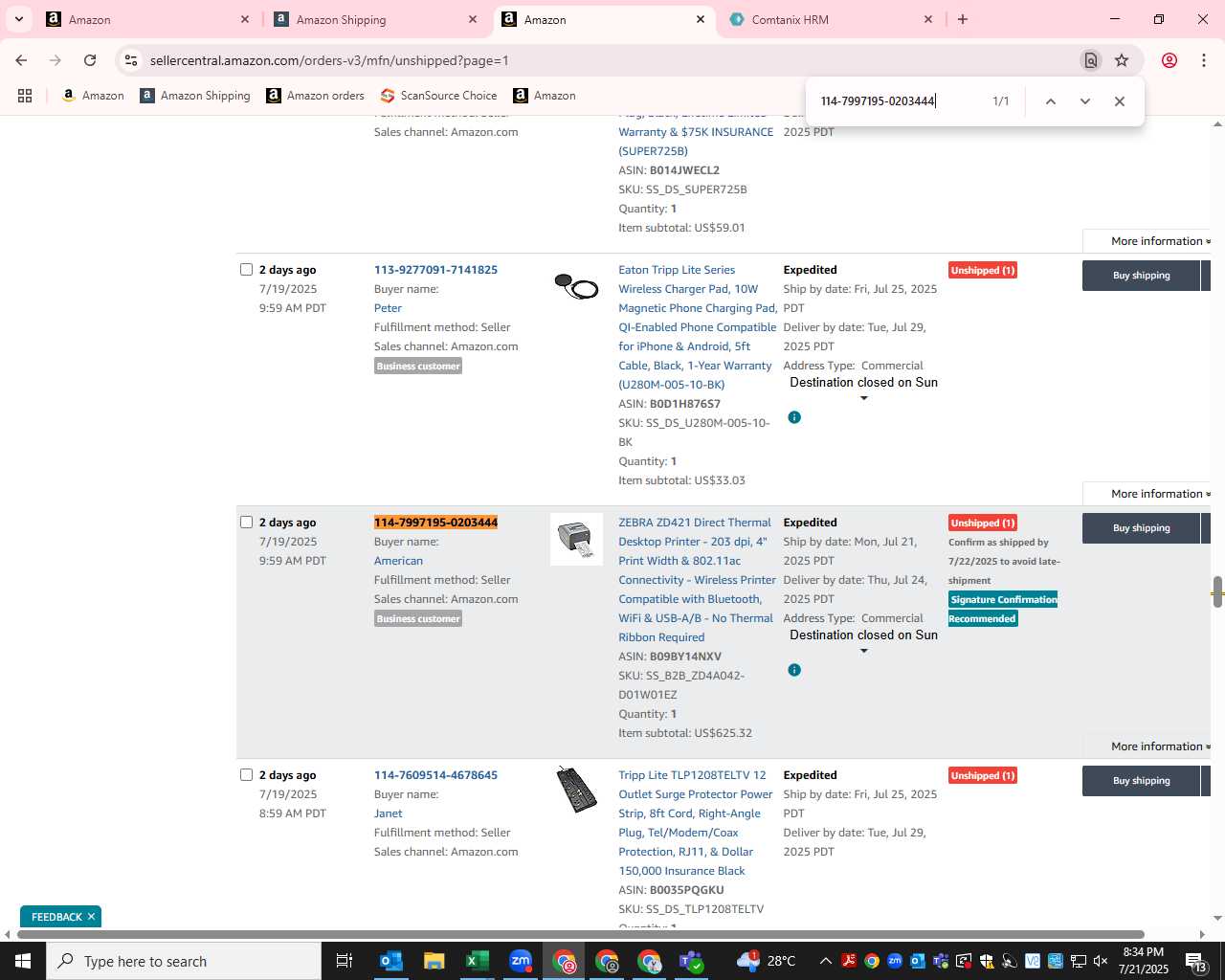Open the Google Apps grid in bookmarks bar
This screenshot has width=1225, height=980.
pos(25,96)
